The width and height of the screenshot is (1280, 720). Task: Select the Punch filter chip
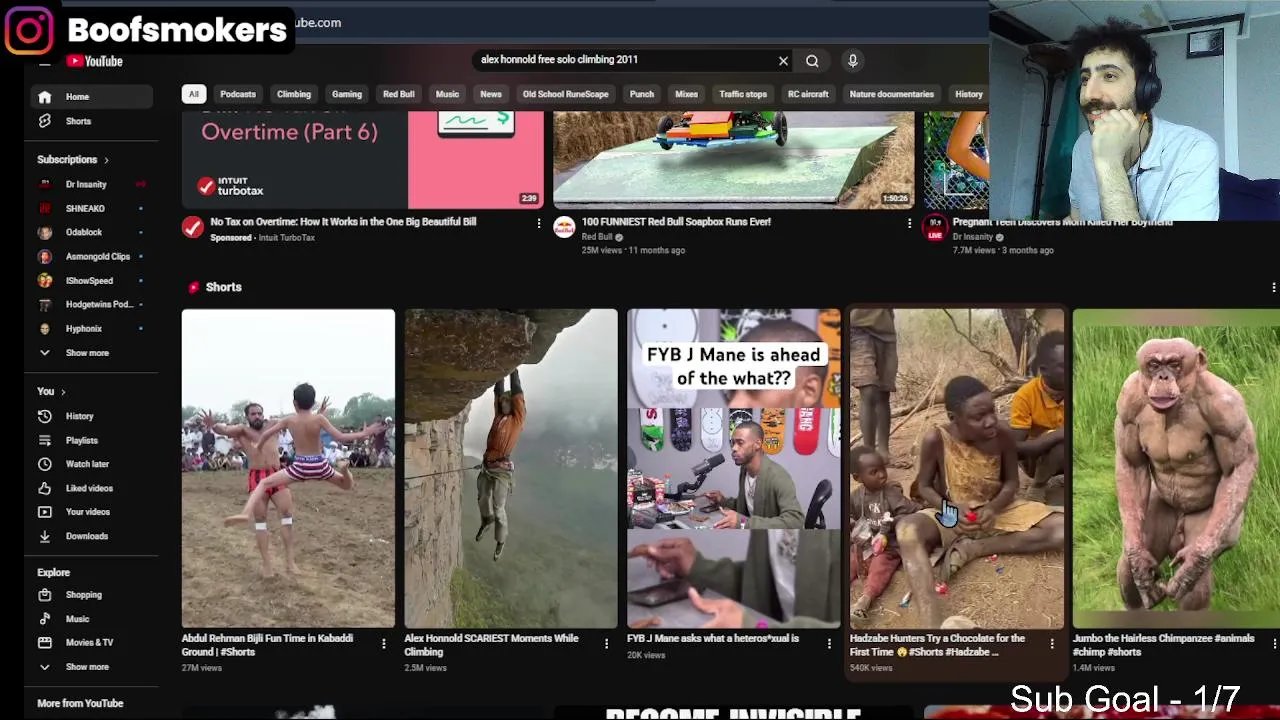(x=642, y=94)
